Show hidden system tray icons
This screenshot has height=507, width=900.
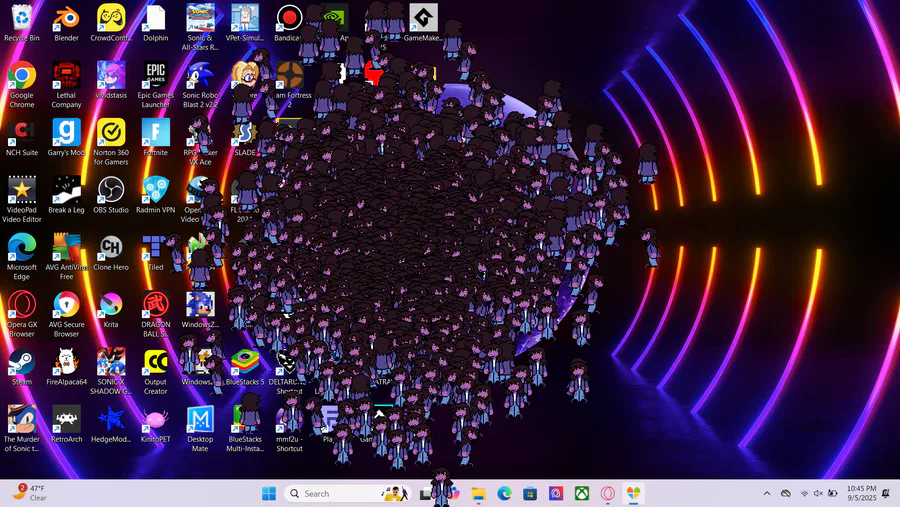coord(767,493)
